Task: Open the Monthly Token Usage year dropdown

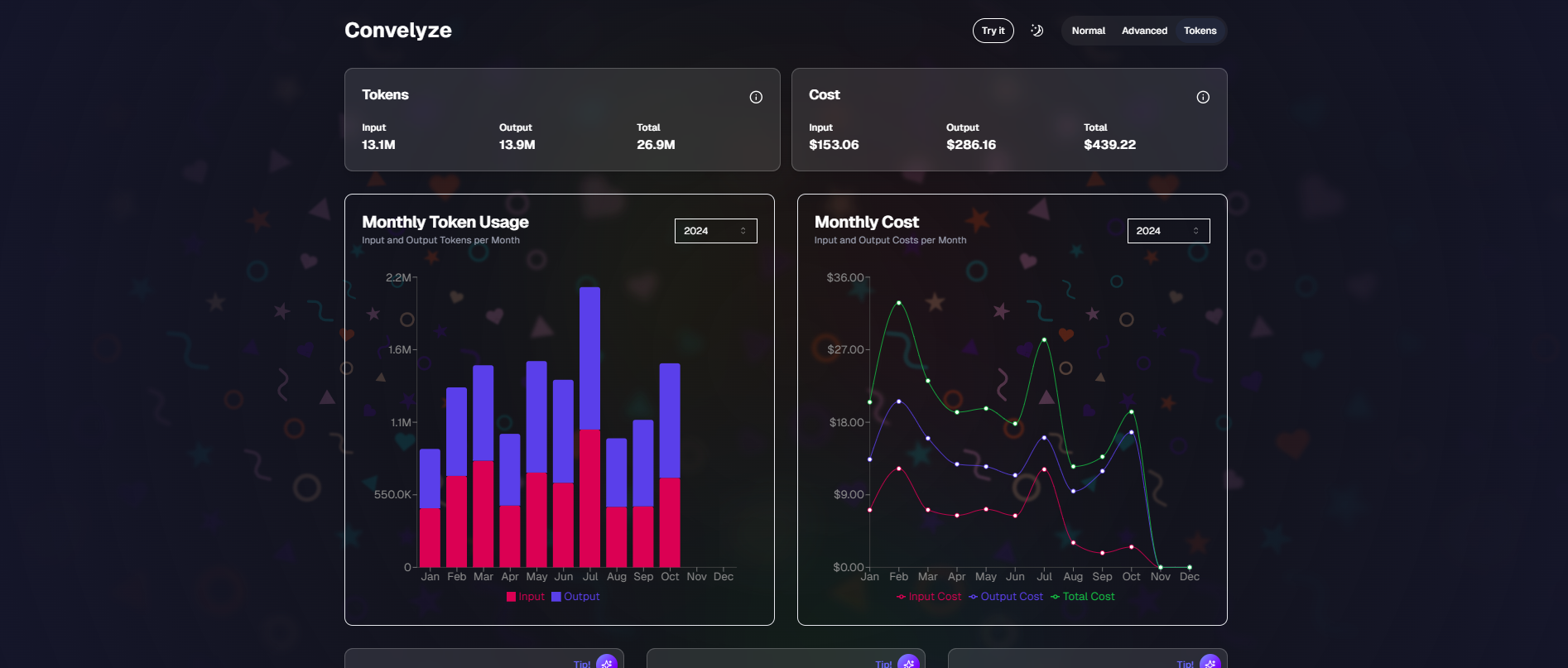Action: 715,231
